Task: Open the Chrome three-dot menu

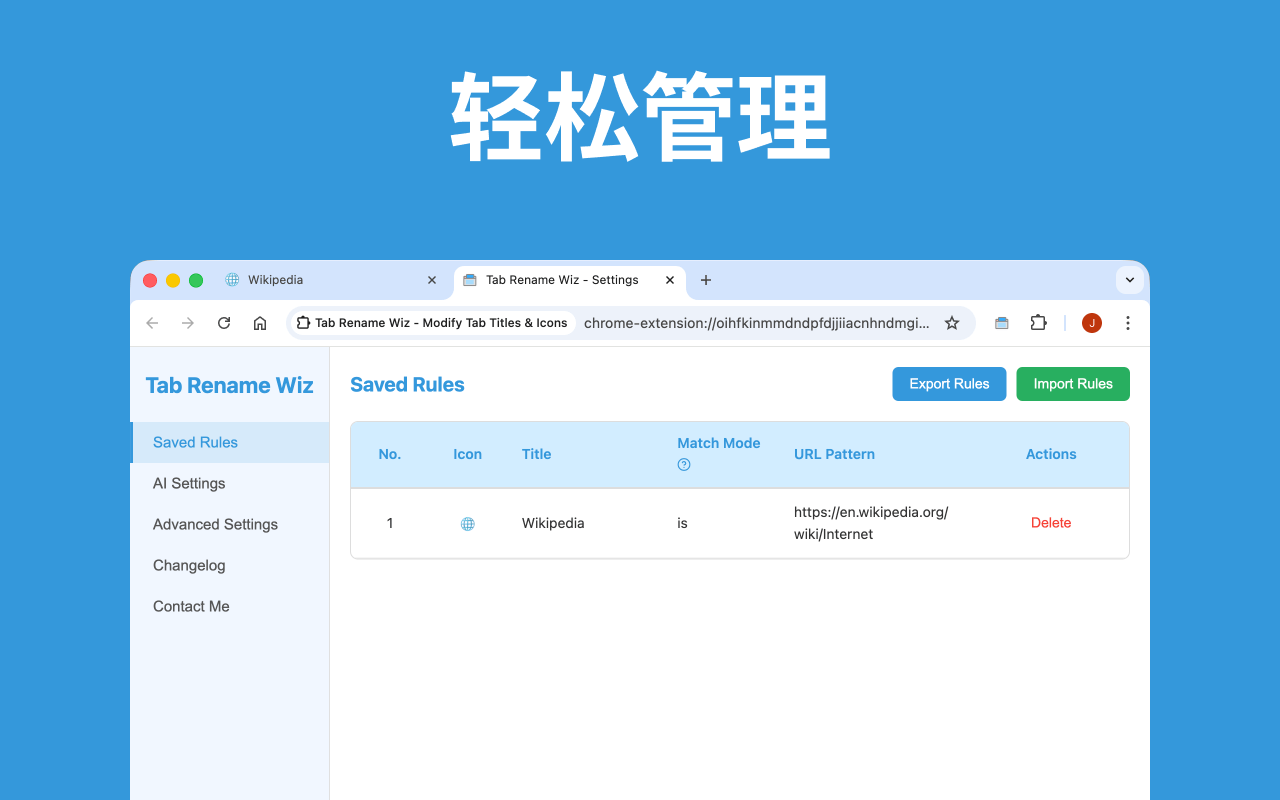Action: coord(1128,322)
